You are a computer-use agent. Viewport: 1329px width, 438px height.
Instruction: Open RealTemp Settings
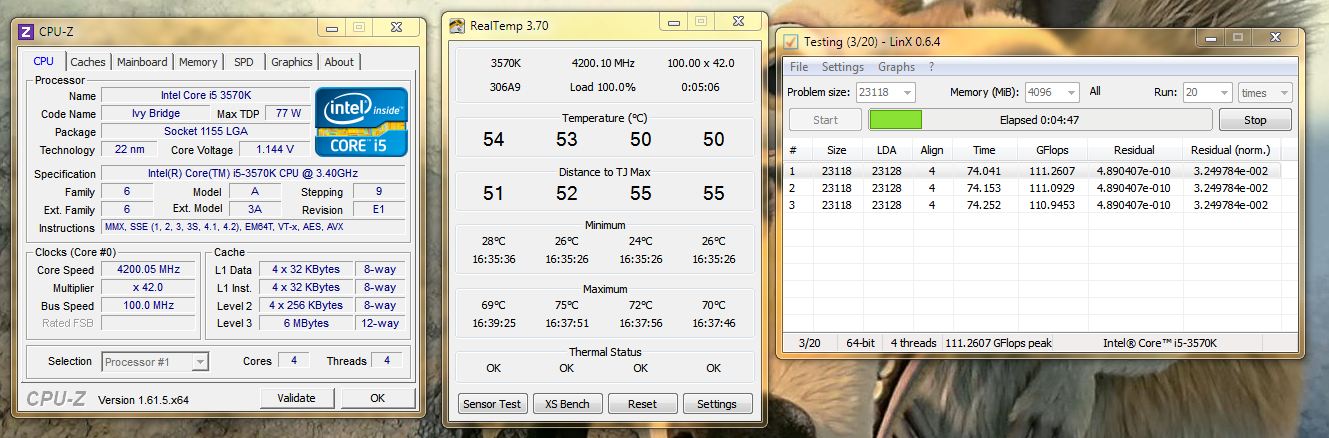[717, 404]
